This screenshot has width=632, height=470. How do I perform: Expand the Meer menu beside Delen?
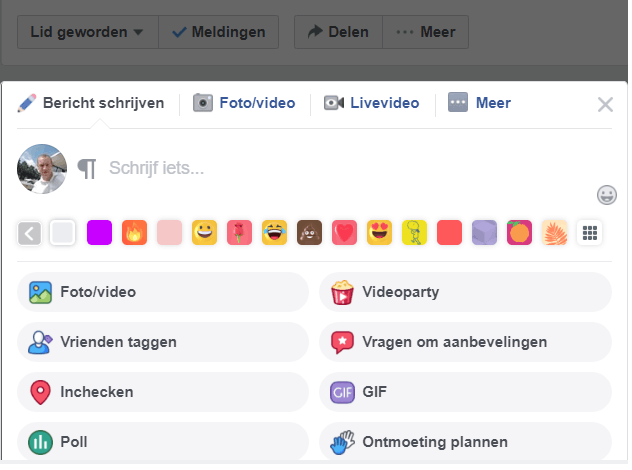pos(426,32)
